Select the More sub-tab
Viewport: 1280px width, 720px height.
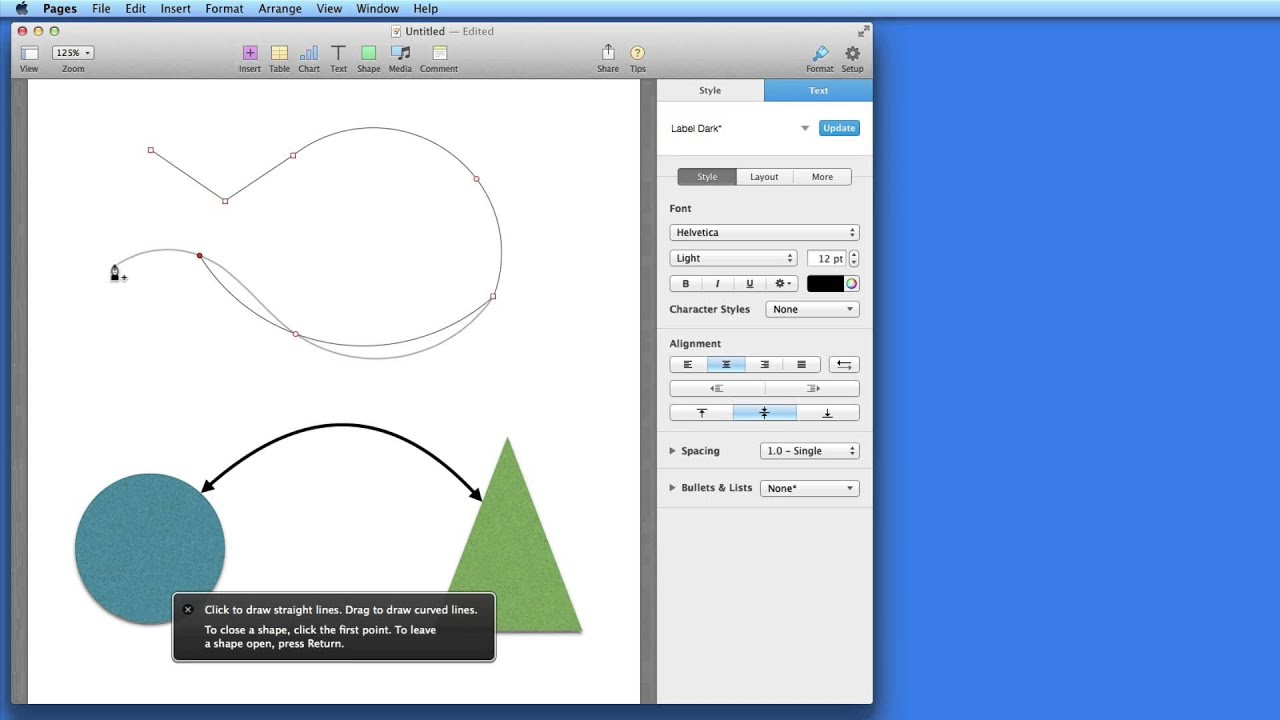pos(822,177)
